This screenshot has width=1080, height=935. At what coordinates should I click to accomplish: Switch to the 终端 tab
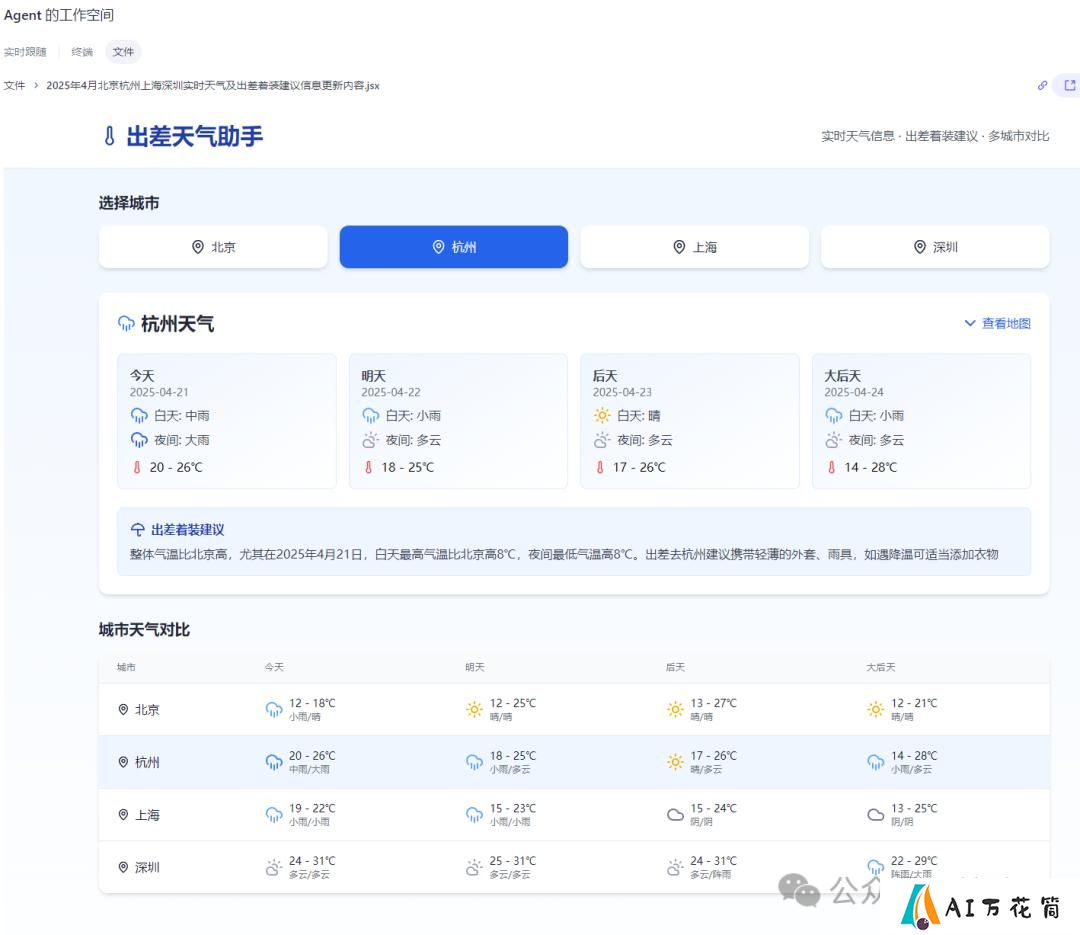point(82,52)
